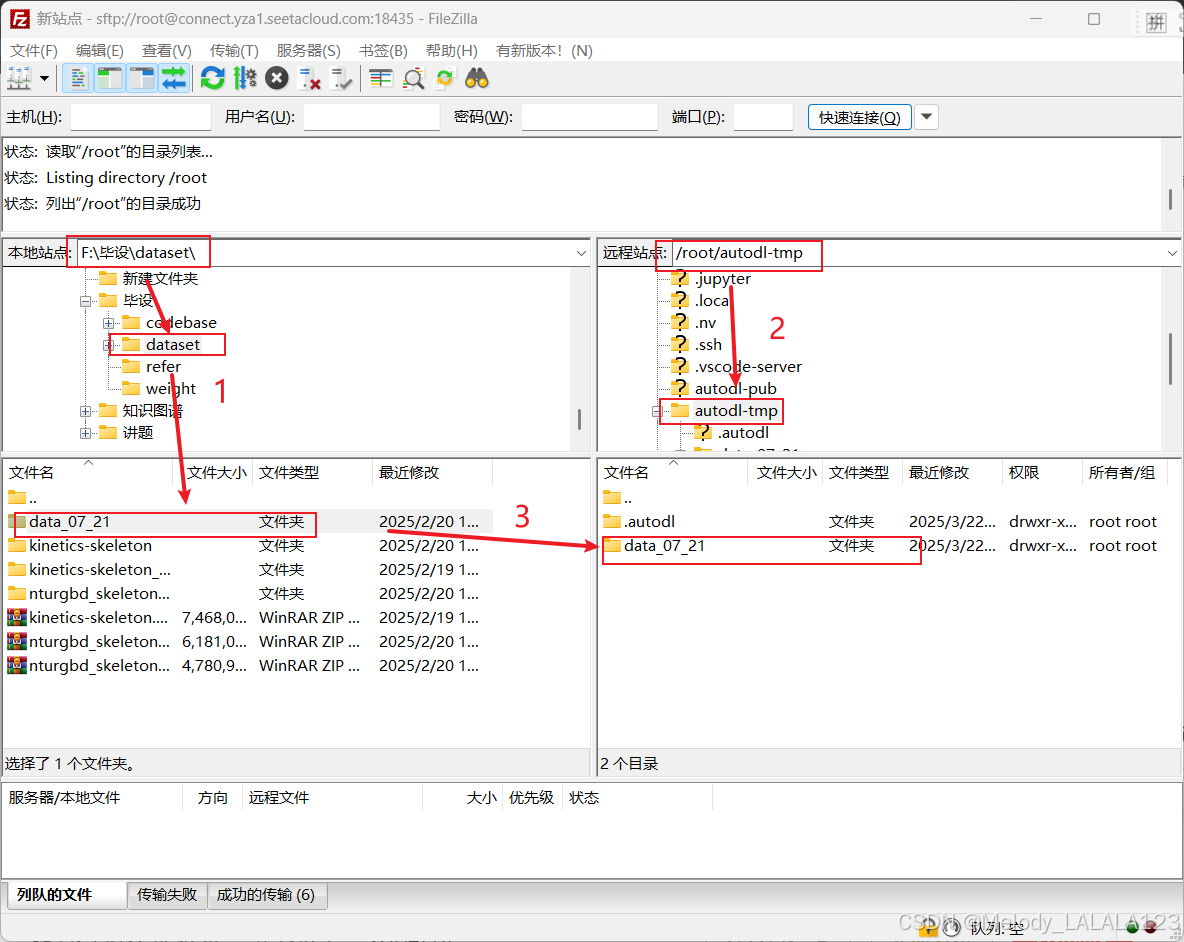This screenshot has height=942, width=1184.
Task: Expand the codebase folder in local tree
Action: point(109,323)
